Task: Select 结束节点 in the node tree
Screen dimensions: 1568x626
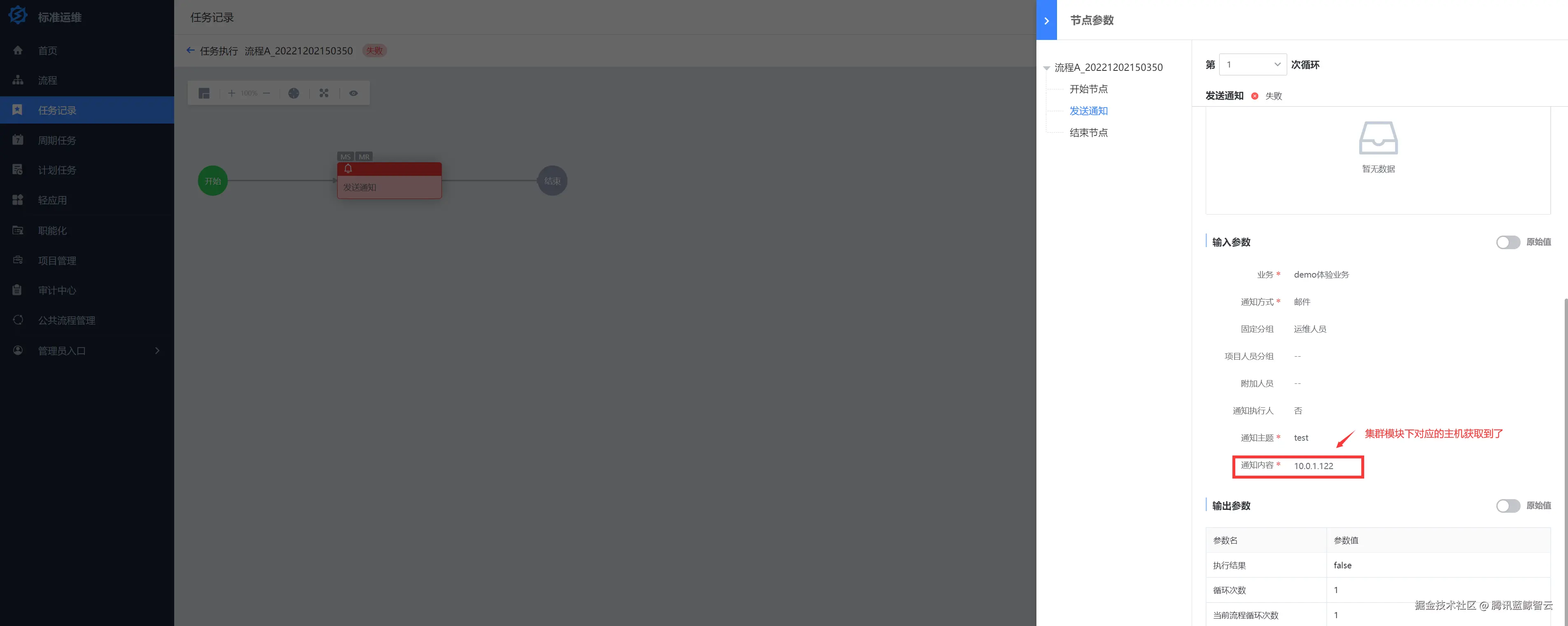Action: coord(1088,133)
